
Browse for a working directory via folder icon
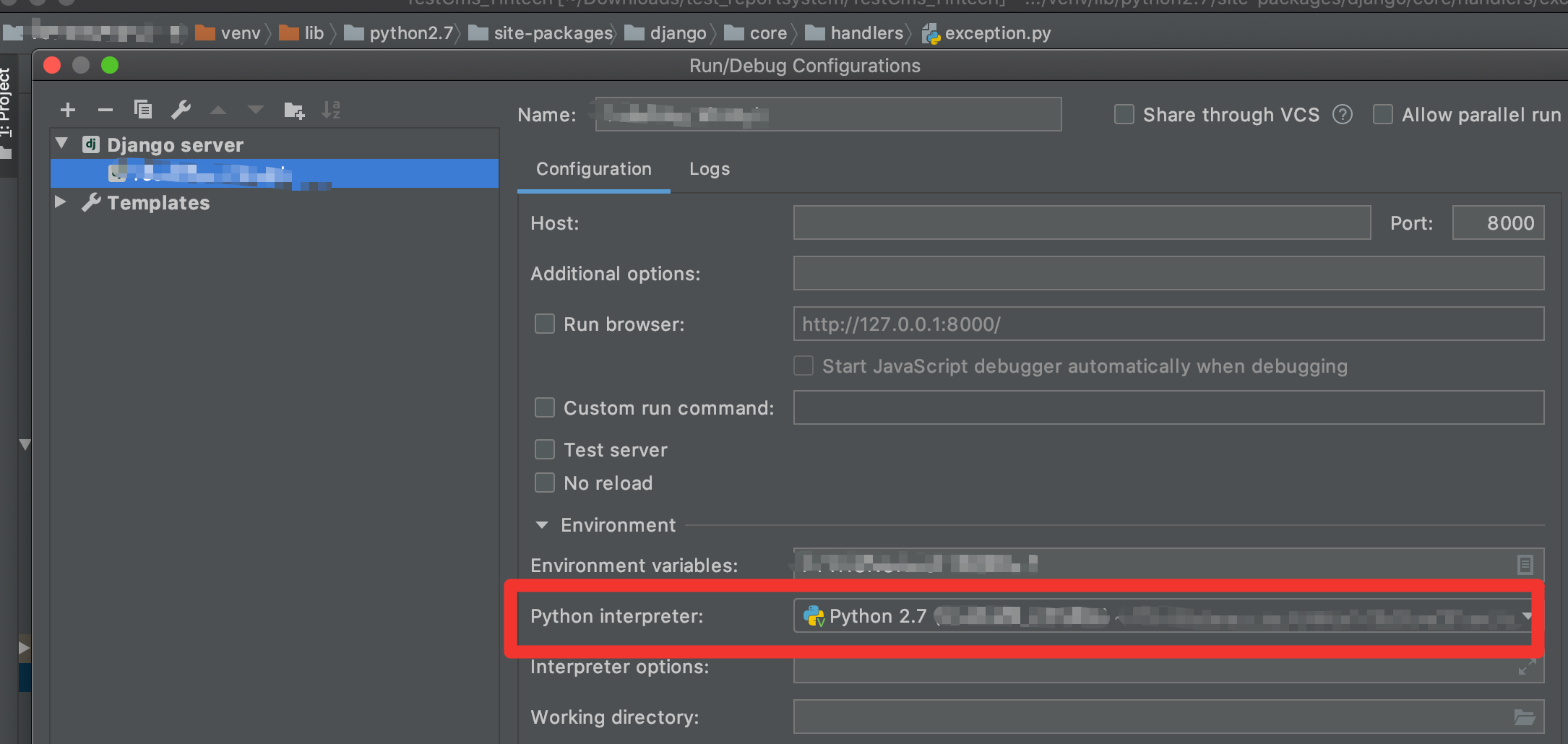[x=1525, y=717]
